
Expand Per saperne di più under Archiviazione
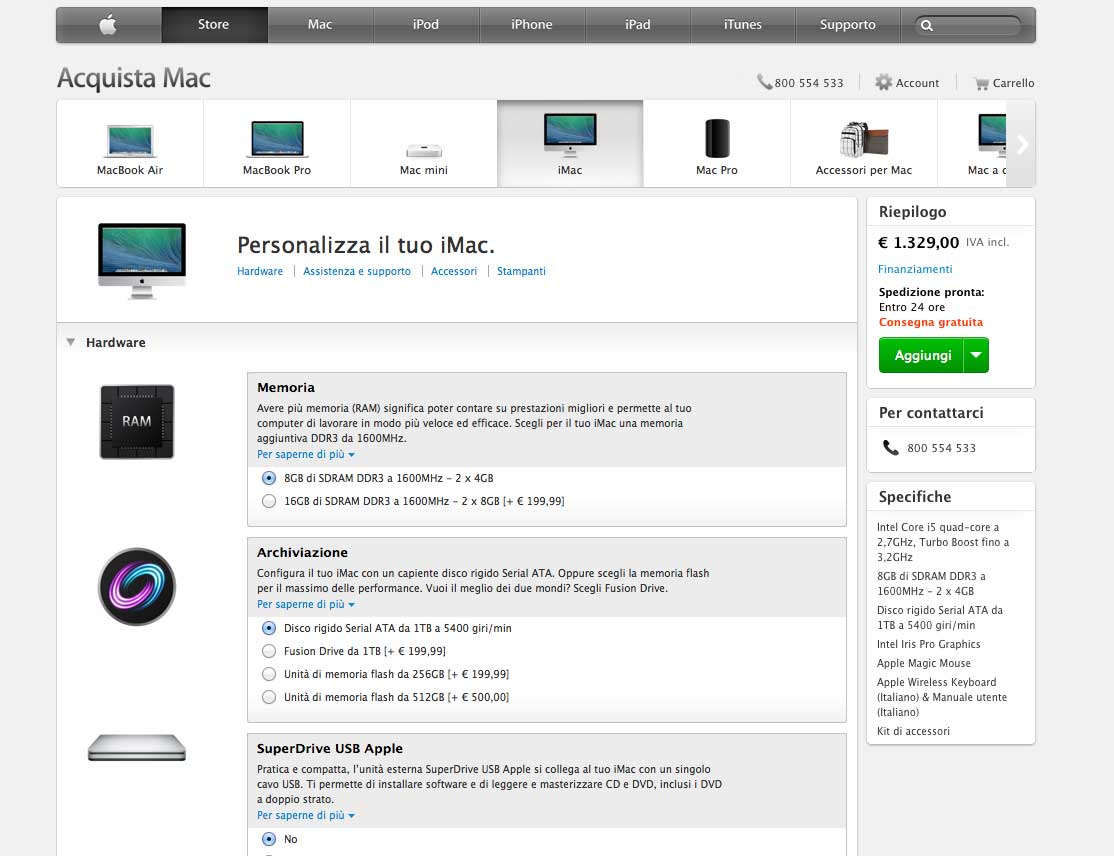point(305,604)
